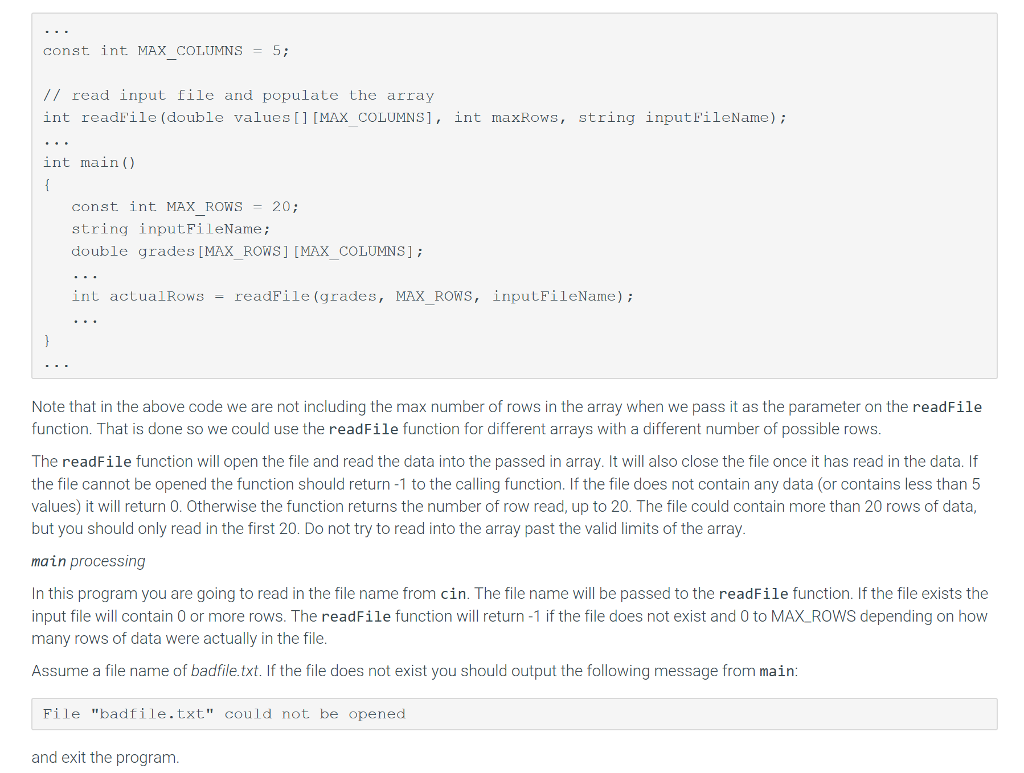The width and height of the screenshot is (1024, 773).
Task: Click the grades array declaration line
Action: 248,251
